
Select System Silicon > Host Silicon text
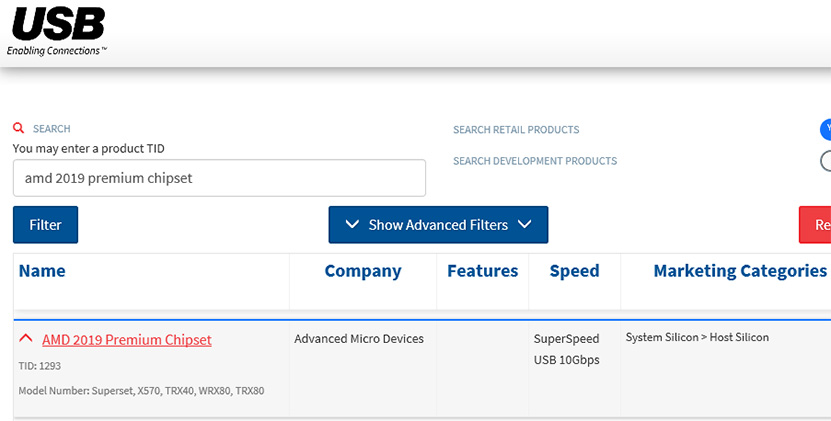pos(697,337)
